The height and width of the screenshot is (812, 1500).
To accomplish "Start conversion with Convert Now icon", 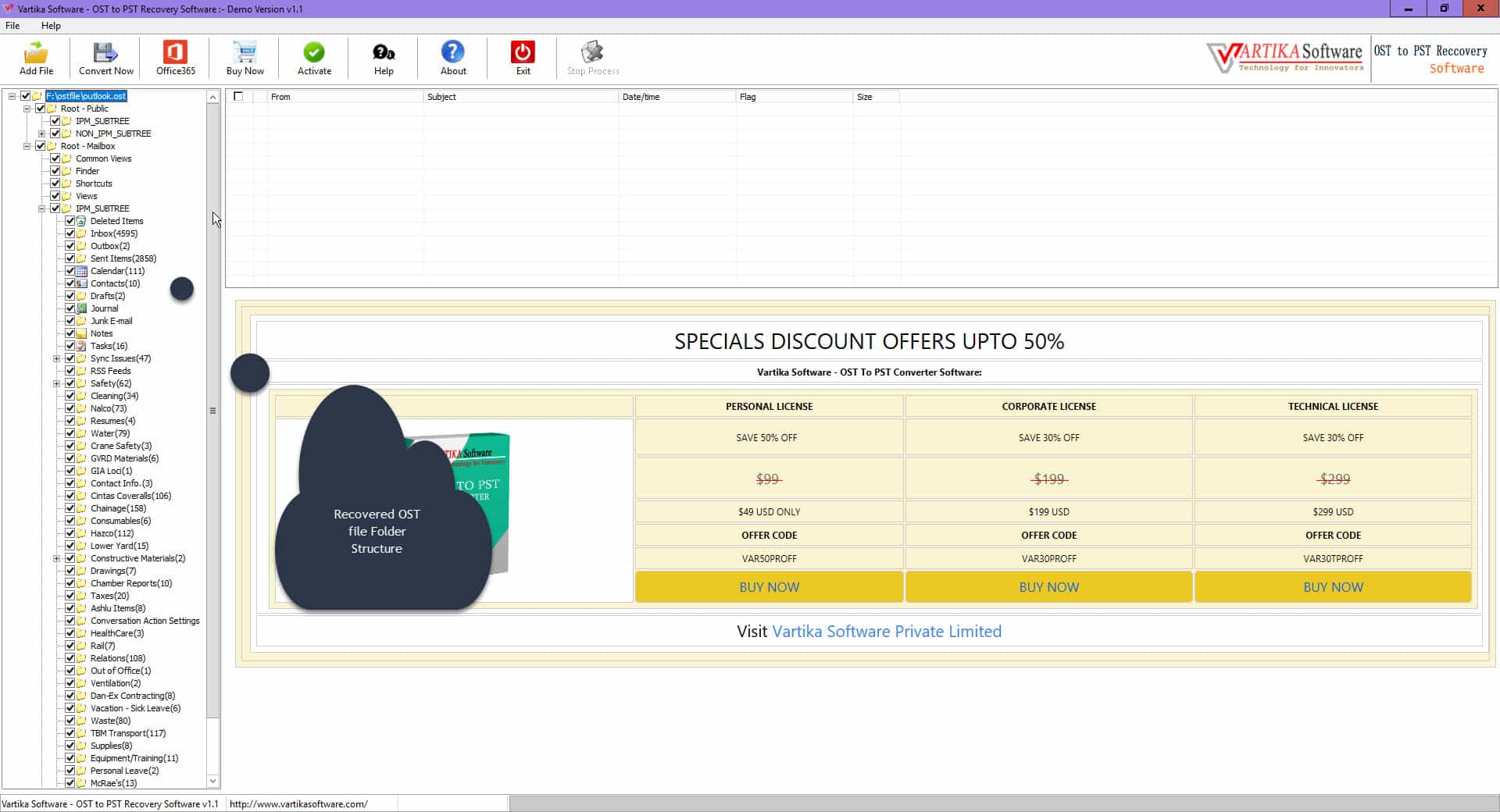I will click(x=105, y=52).
